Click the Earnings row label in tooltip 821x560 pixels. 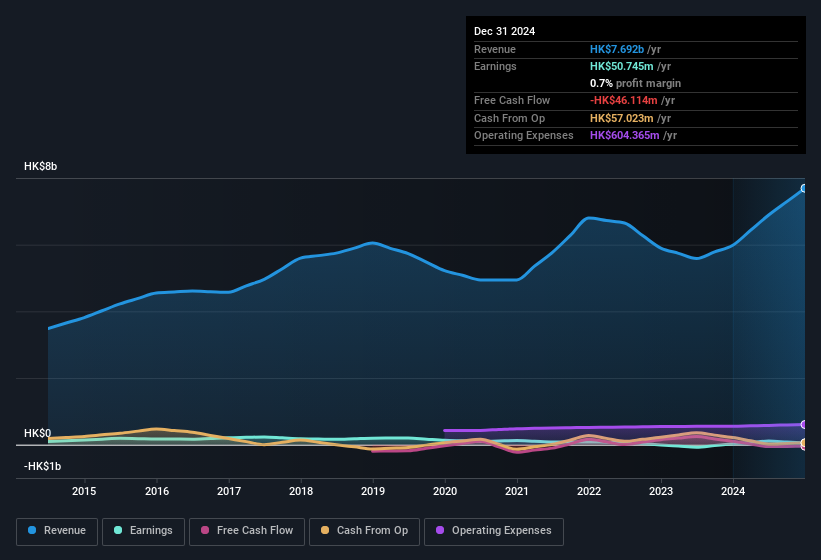click(495, 66)
